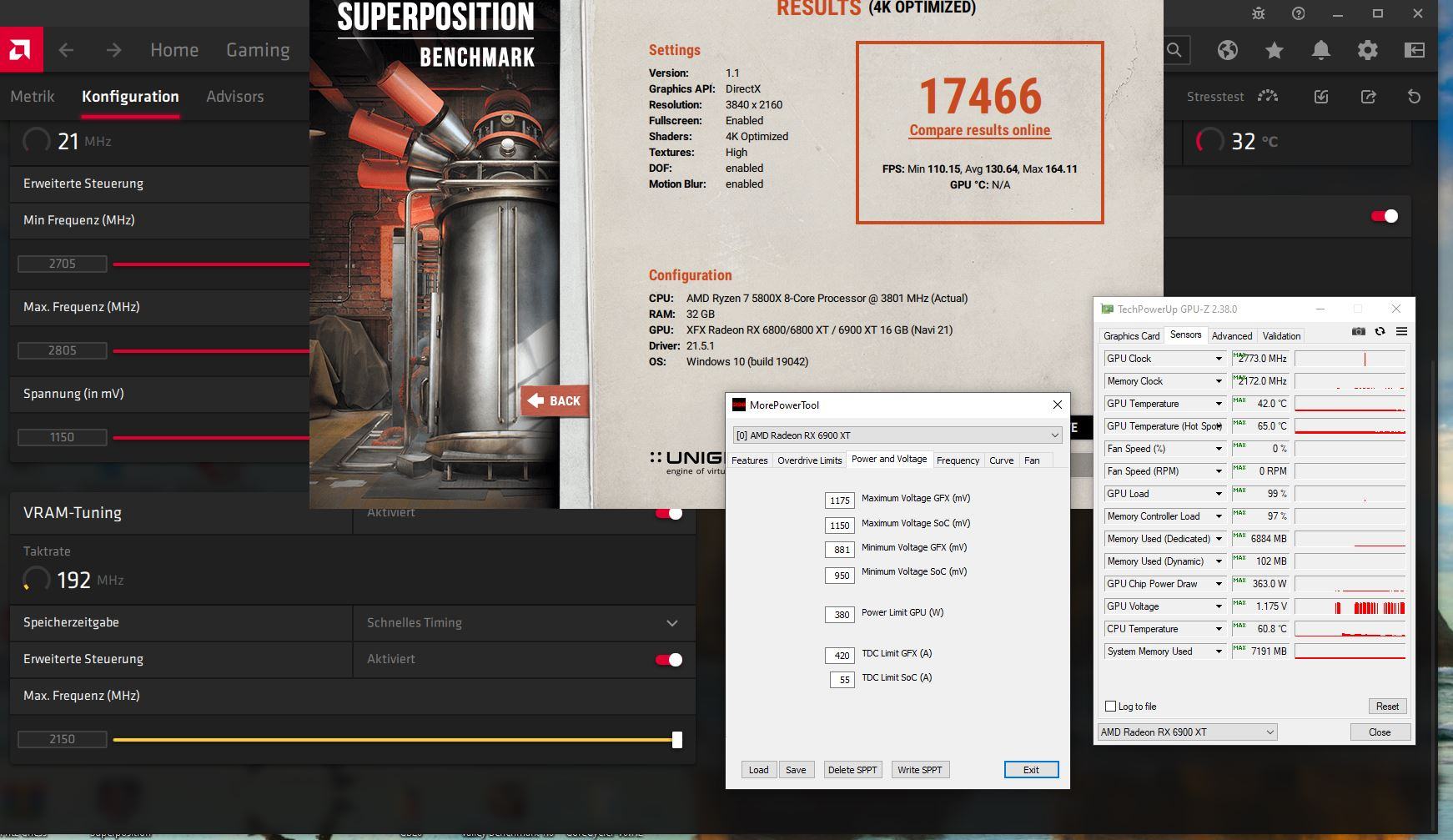Viewport: 1453px width, 840px height.
Task: Enable the Log to file checkbox
Action: click(1110, 706)
